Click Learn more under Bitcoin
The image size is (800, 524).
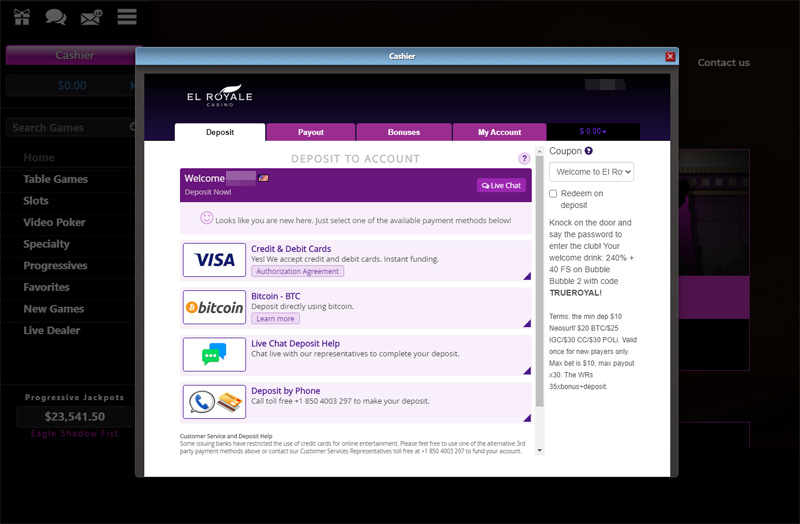point(276,319)
